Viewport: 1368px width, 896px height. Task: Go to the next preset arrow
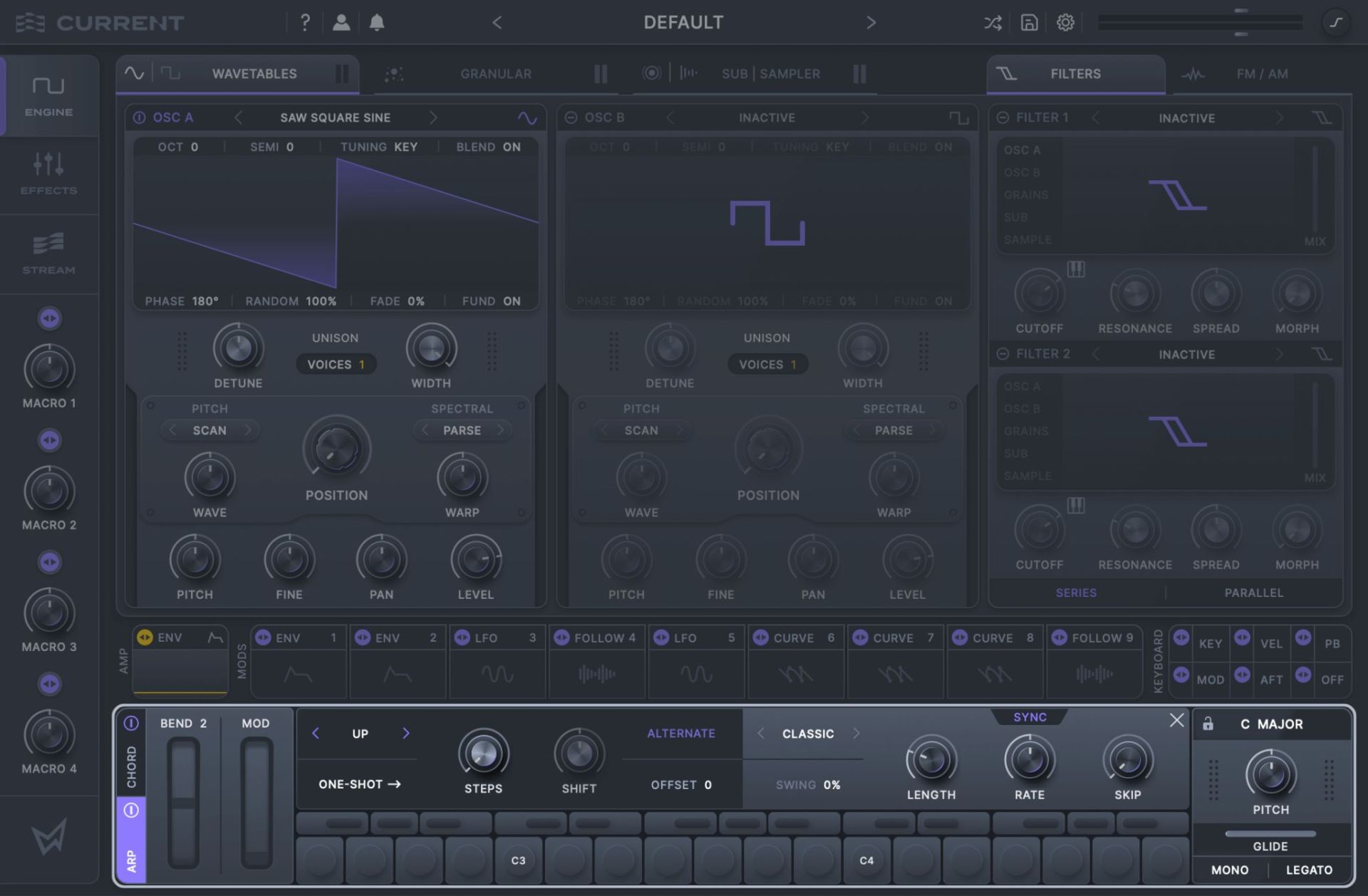[x=871, y=23]
